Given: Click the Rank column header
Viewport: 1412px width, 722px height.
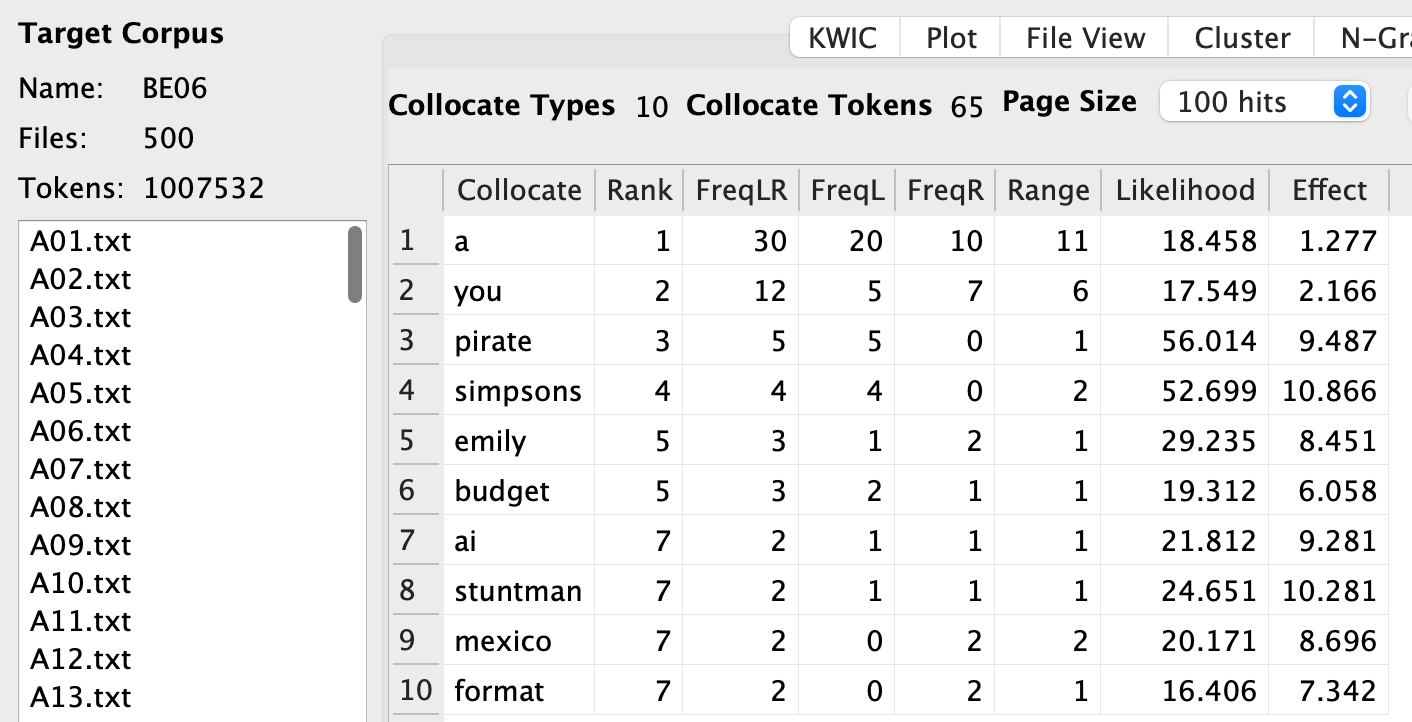Looking at the screenshot, I should pyautogui.click(x=639, y=190).
